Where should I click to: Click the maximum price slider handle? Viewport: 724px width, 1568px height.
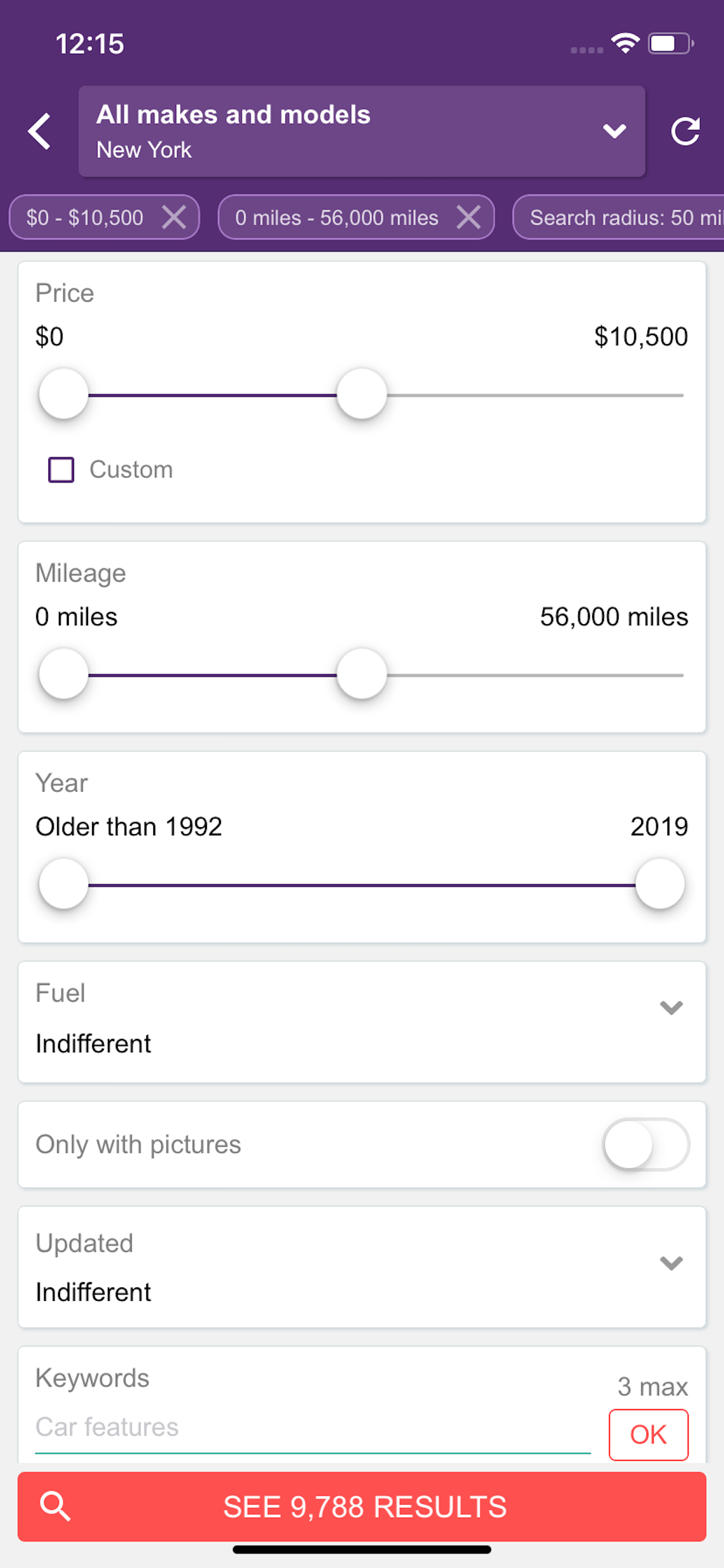tap(362, 394)
